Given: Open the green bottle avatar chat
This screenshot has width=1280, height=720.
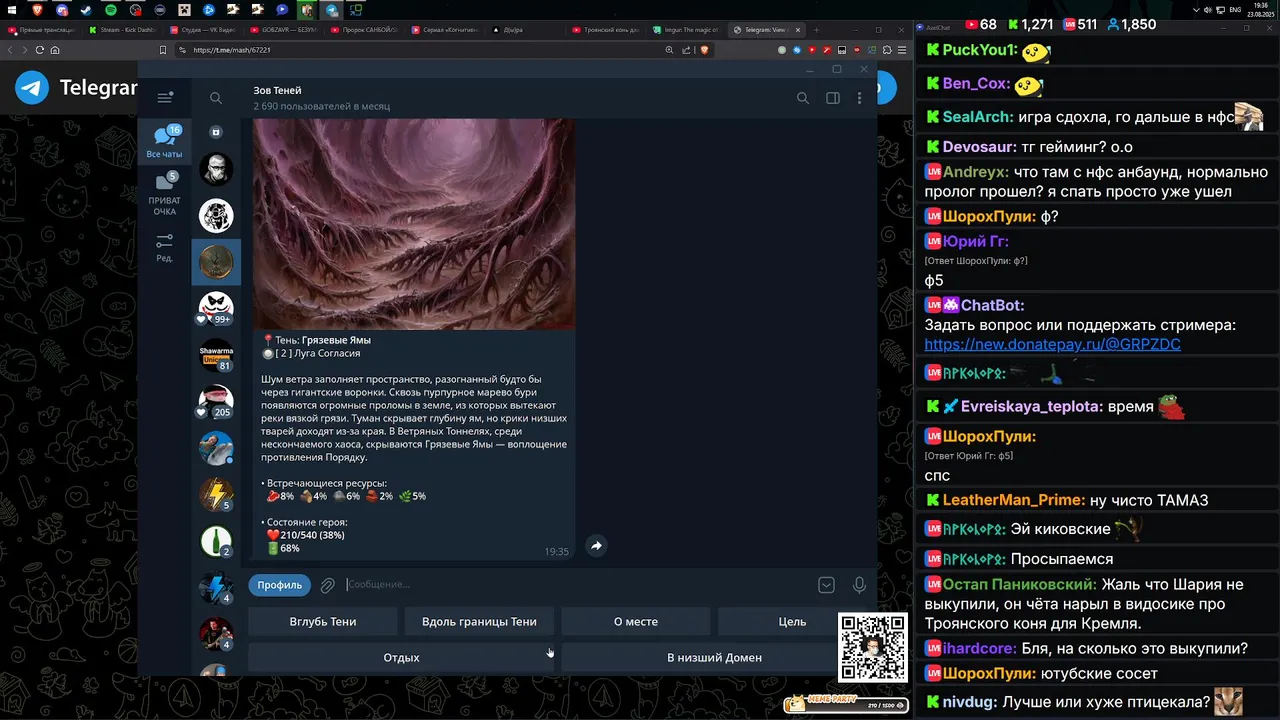Looking at the screenshot, I should coord(216,541).
